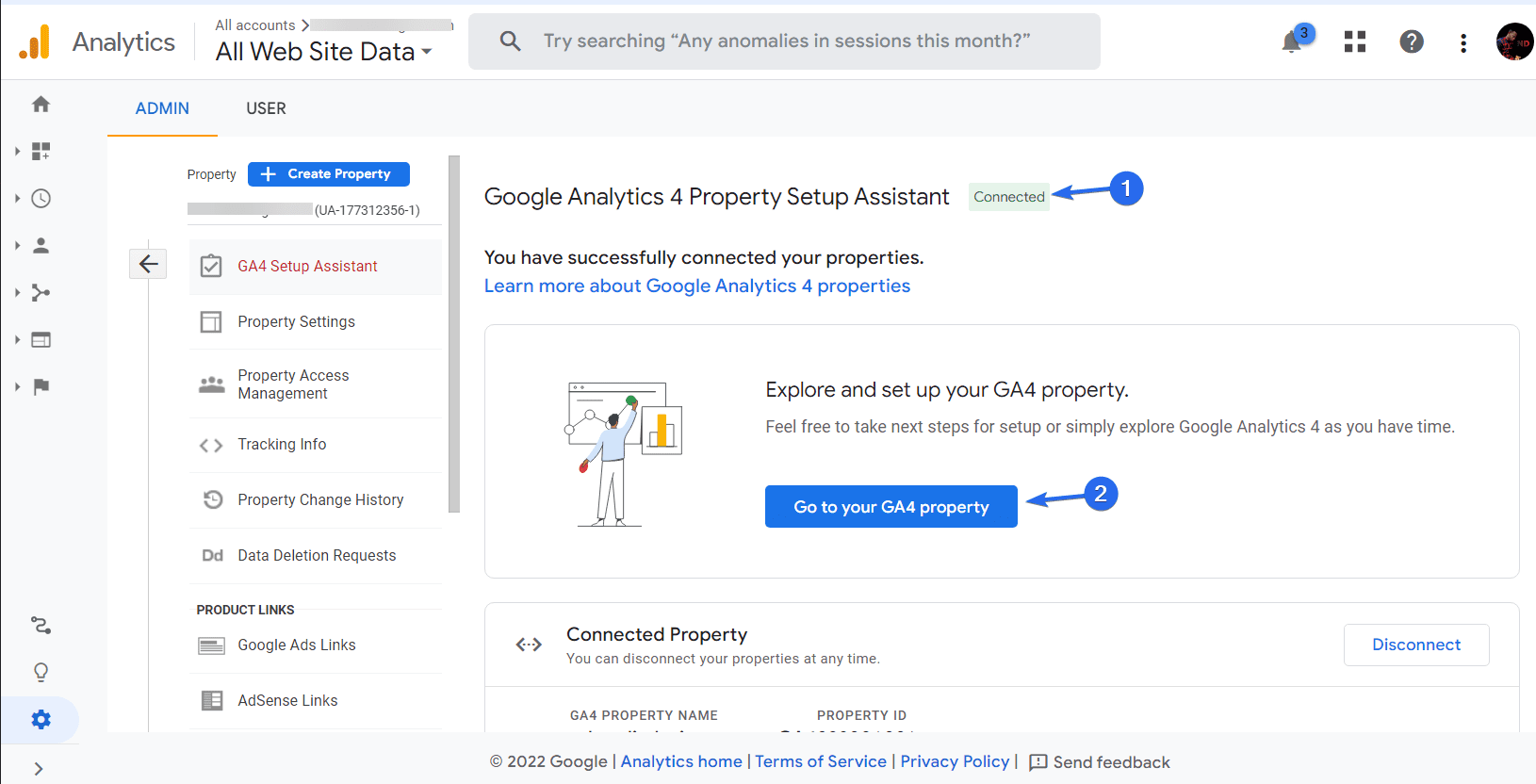The height and width of the screenshot is (784, 1536).
Task: Click the AdSense Links icon
Action: [212, 700]
